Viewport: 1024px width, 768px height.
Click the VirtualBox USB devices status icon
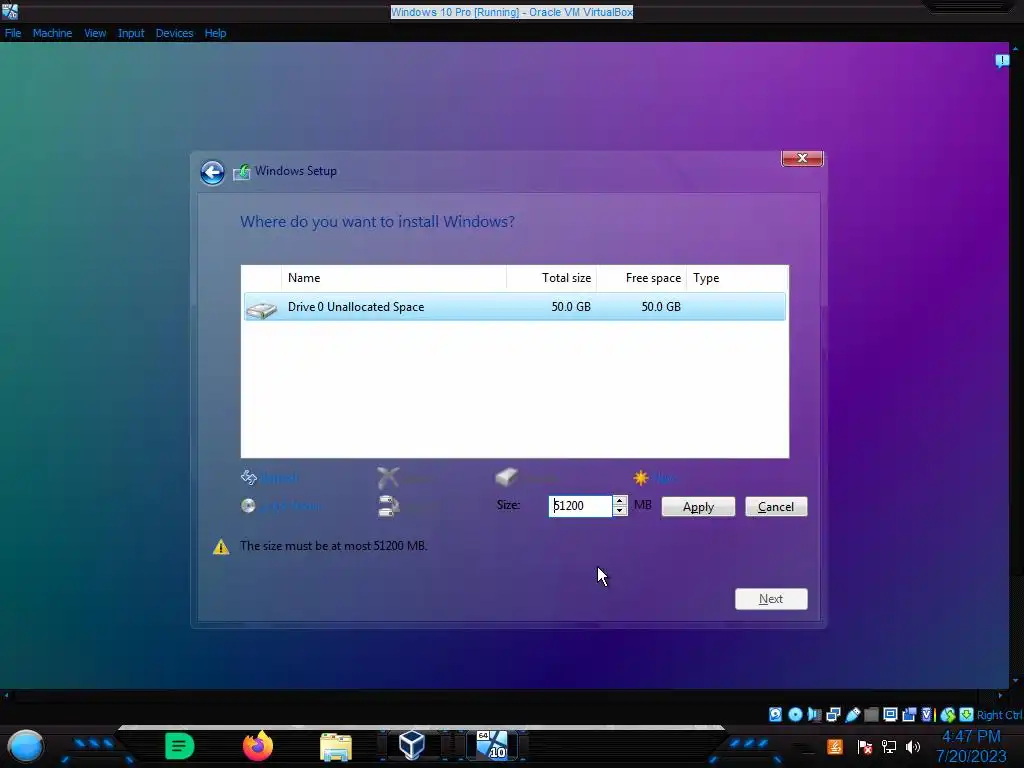tap(852, 714)
